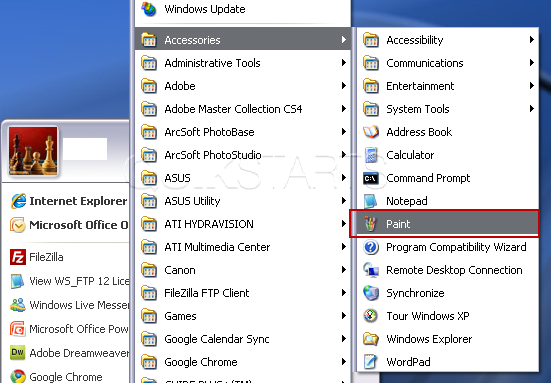Click the Windows Explorer label
This screenshot has width=551, height=383.
tap(429, 339)
